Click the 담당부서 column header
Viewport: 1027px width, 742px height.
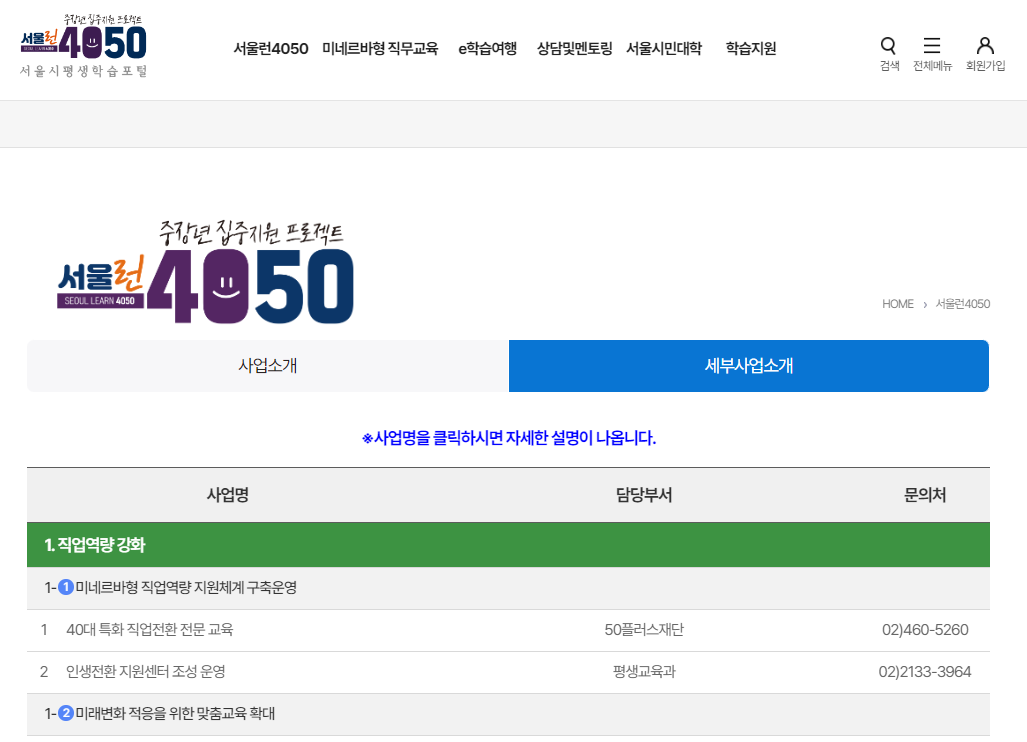644,494
